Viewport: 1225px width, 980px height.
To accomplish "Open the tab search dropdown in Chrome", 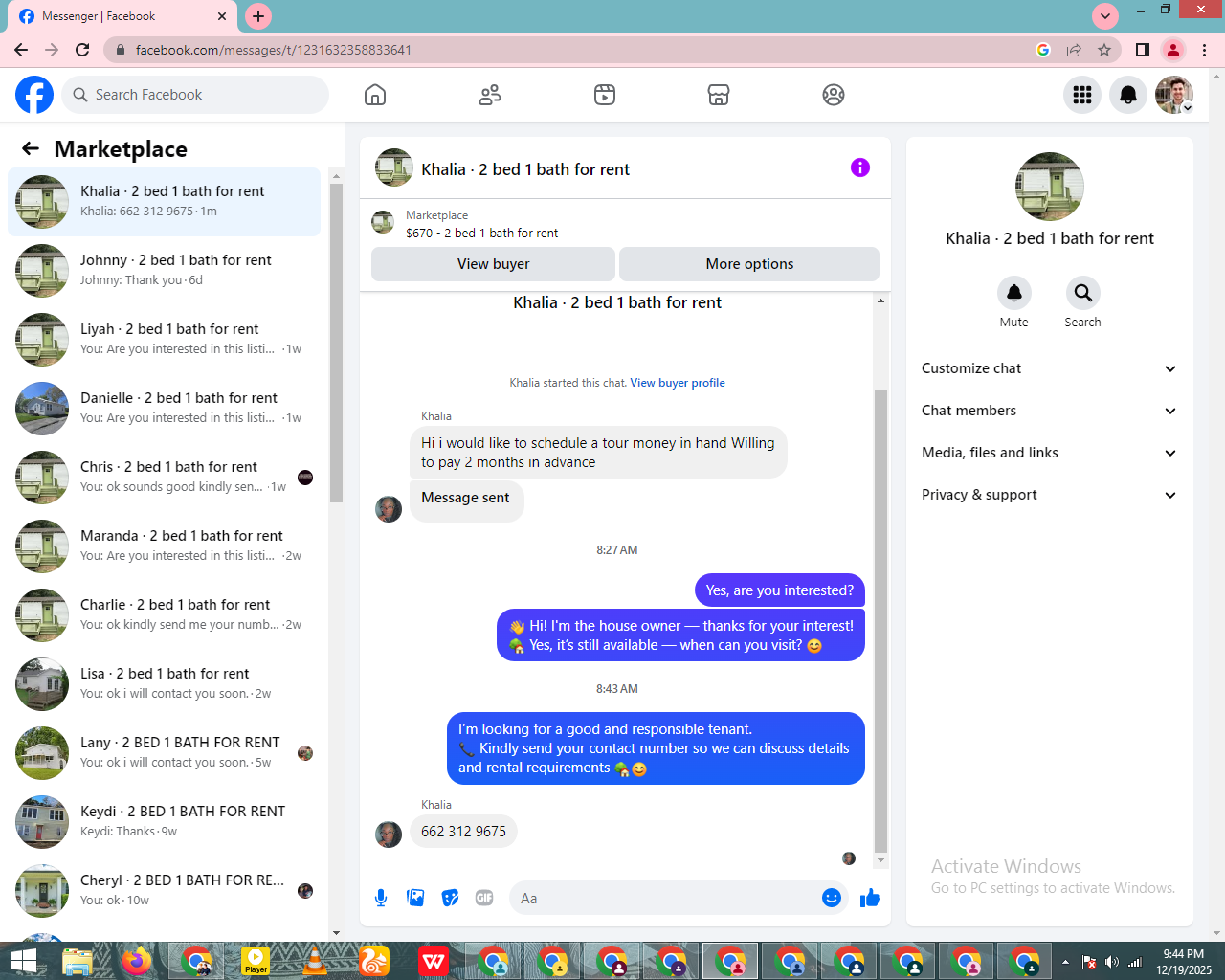I will pyautogui.click(x=1105, y=16).
